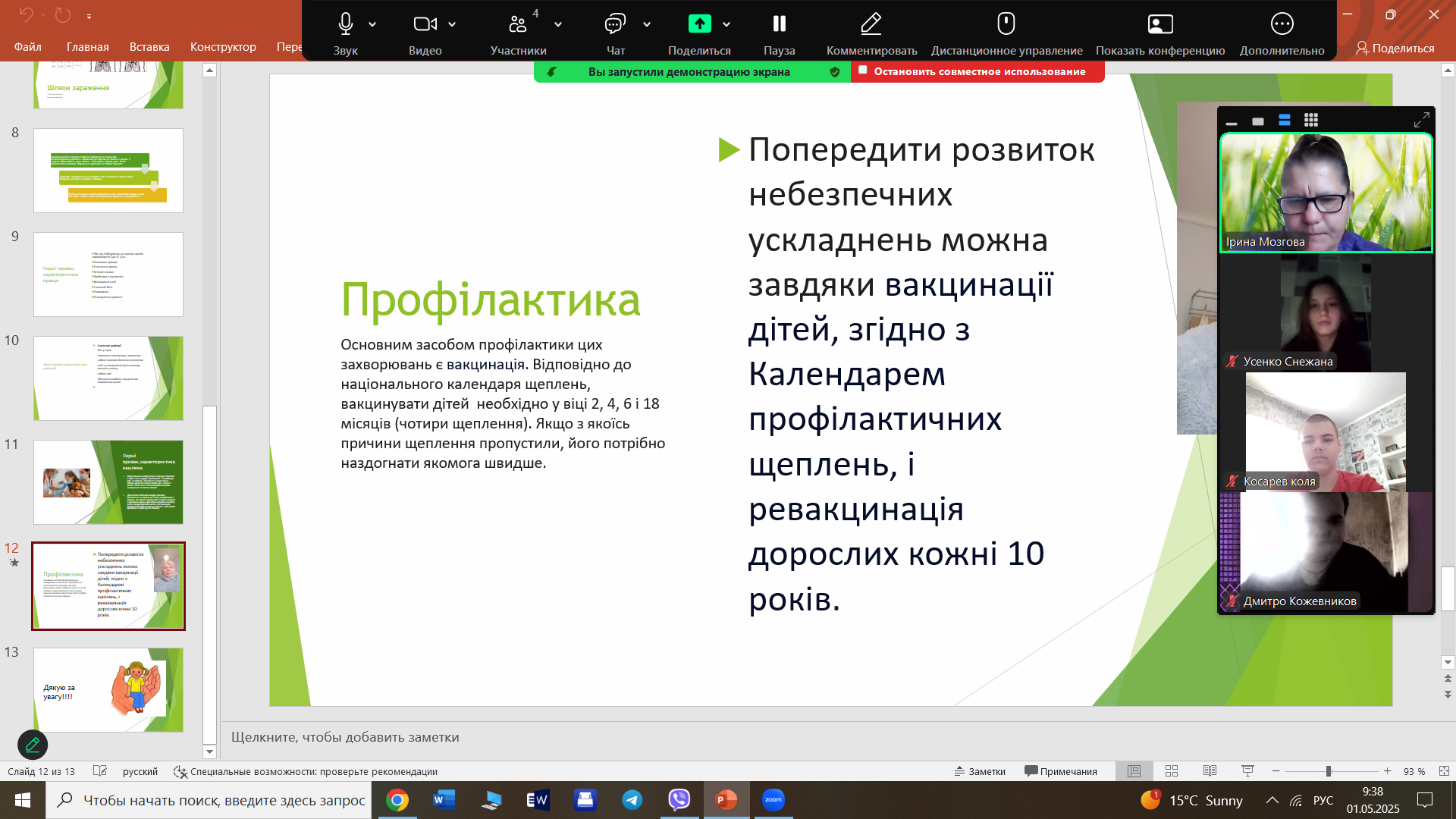Open the Файл menu tab

[27, 47]
